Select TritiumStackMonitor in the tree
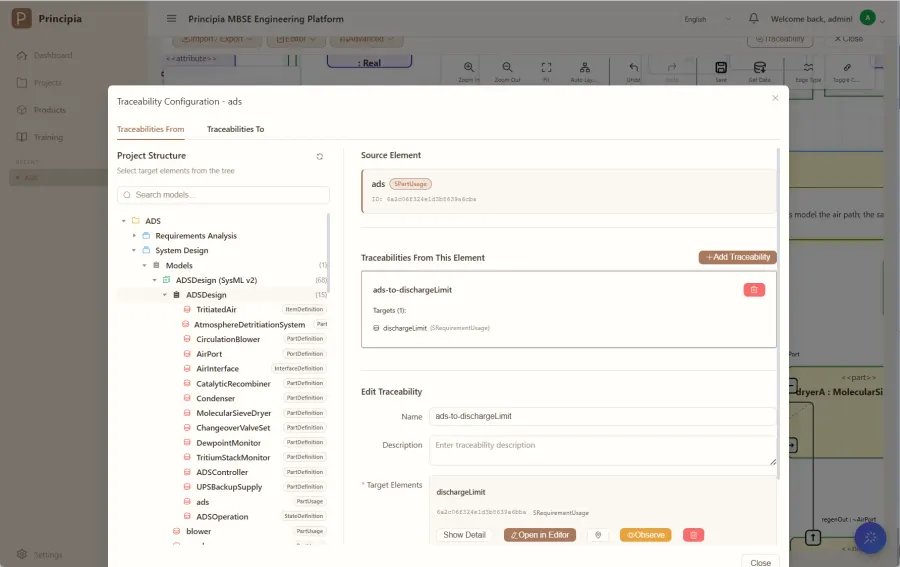900x567 pixels. tap(233, 457)
